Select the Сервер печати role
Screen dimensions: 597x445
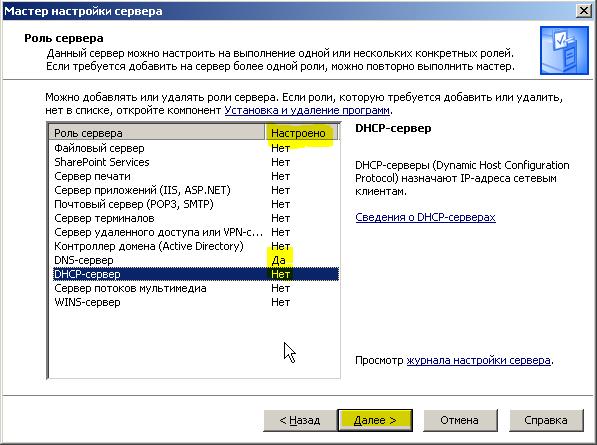pyautogui.click(x=196, y=176)
